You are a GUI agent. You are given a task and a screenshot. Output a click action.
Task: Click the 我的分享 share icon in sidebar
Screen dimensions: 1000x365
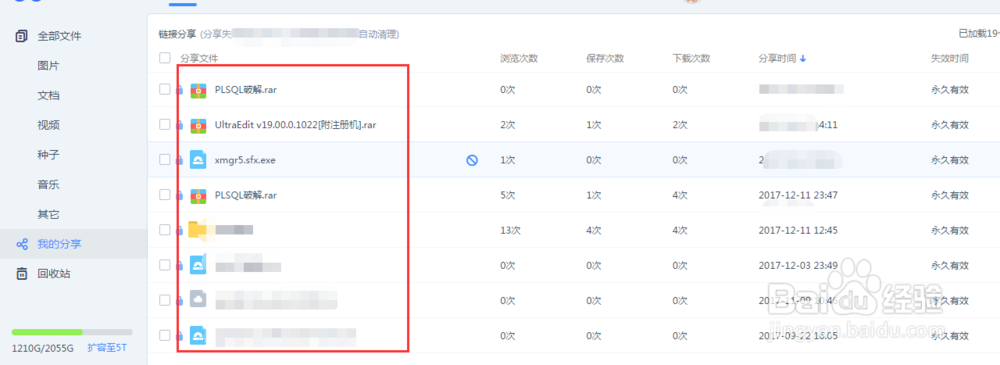(x=22, y=244)
